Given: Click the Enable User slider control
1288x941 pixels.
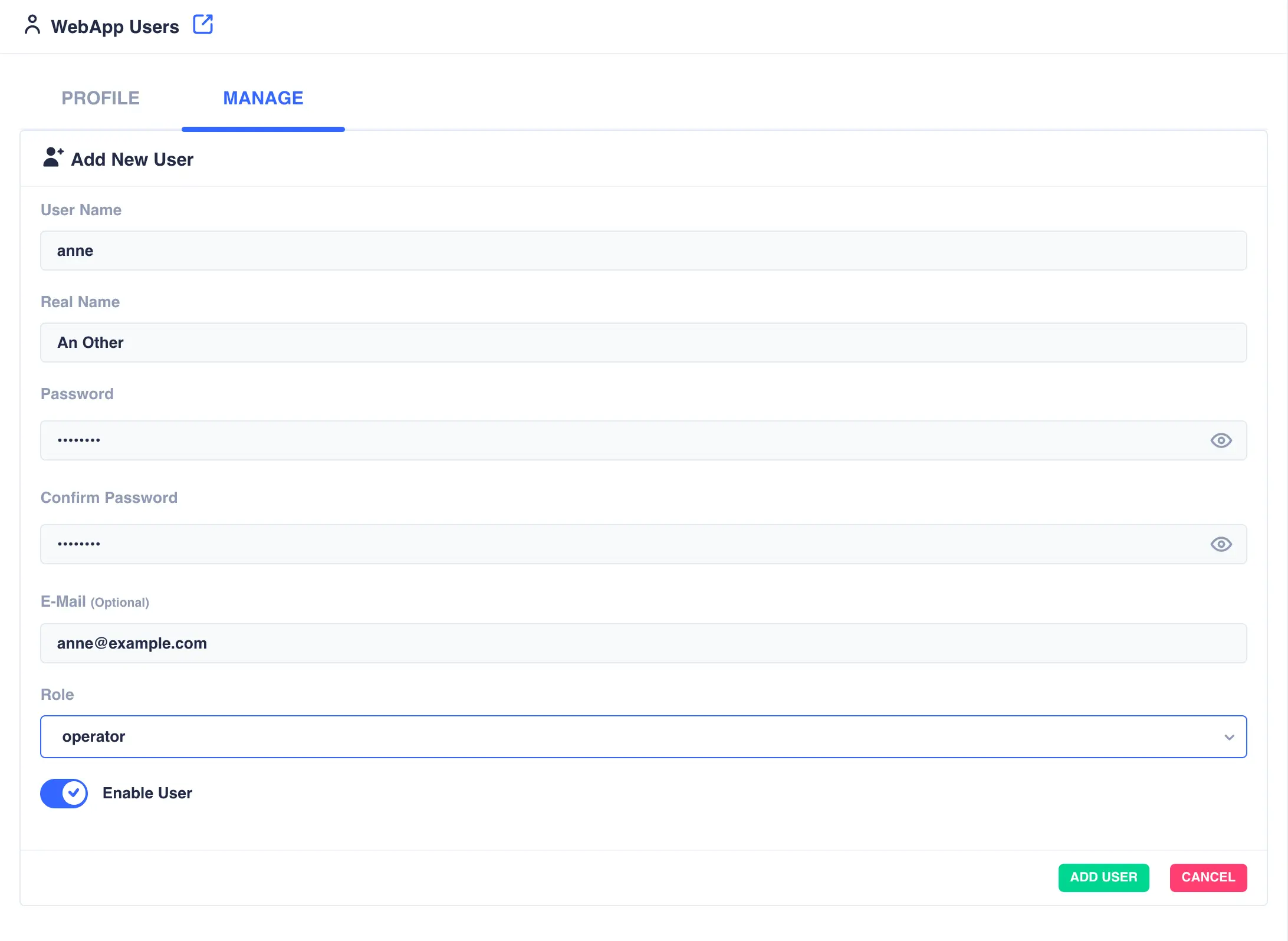Looking at the screenshot, I should (x=63, y=793).
